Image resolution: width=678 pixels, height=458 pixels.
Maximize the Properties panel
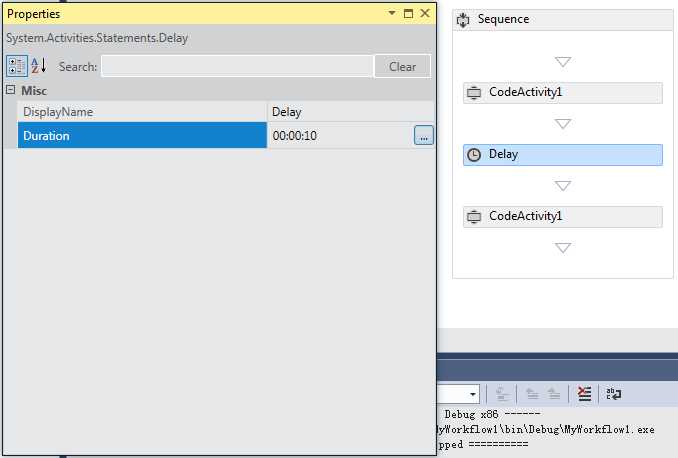[408, 13]
